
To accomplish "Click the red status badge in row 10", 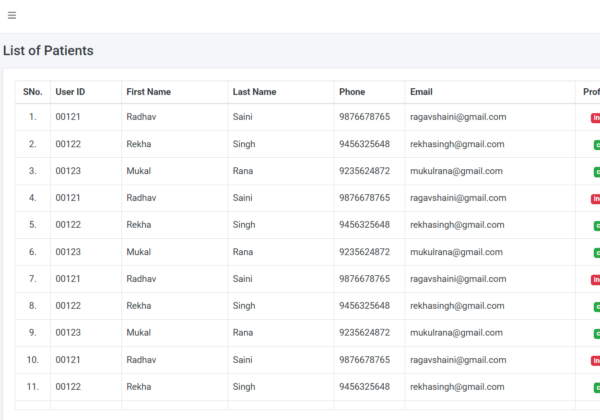I will coord(595,360).
